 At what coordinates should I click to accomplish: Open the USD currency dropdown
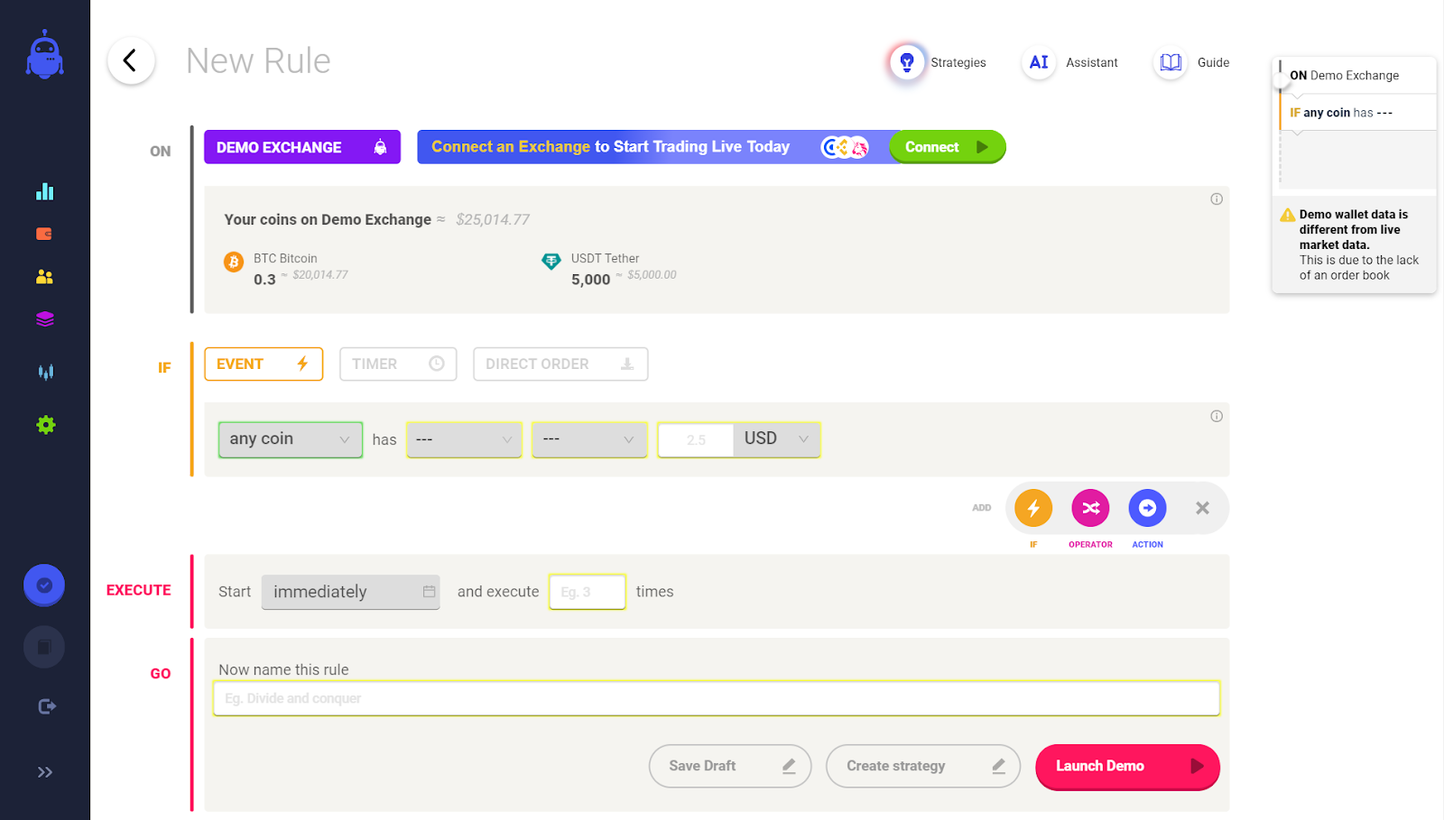[777, 439]
